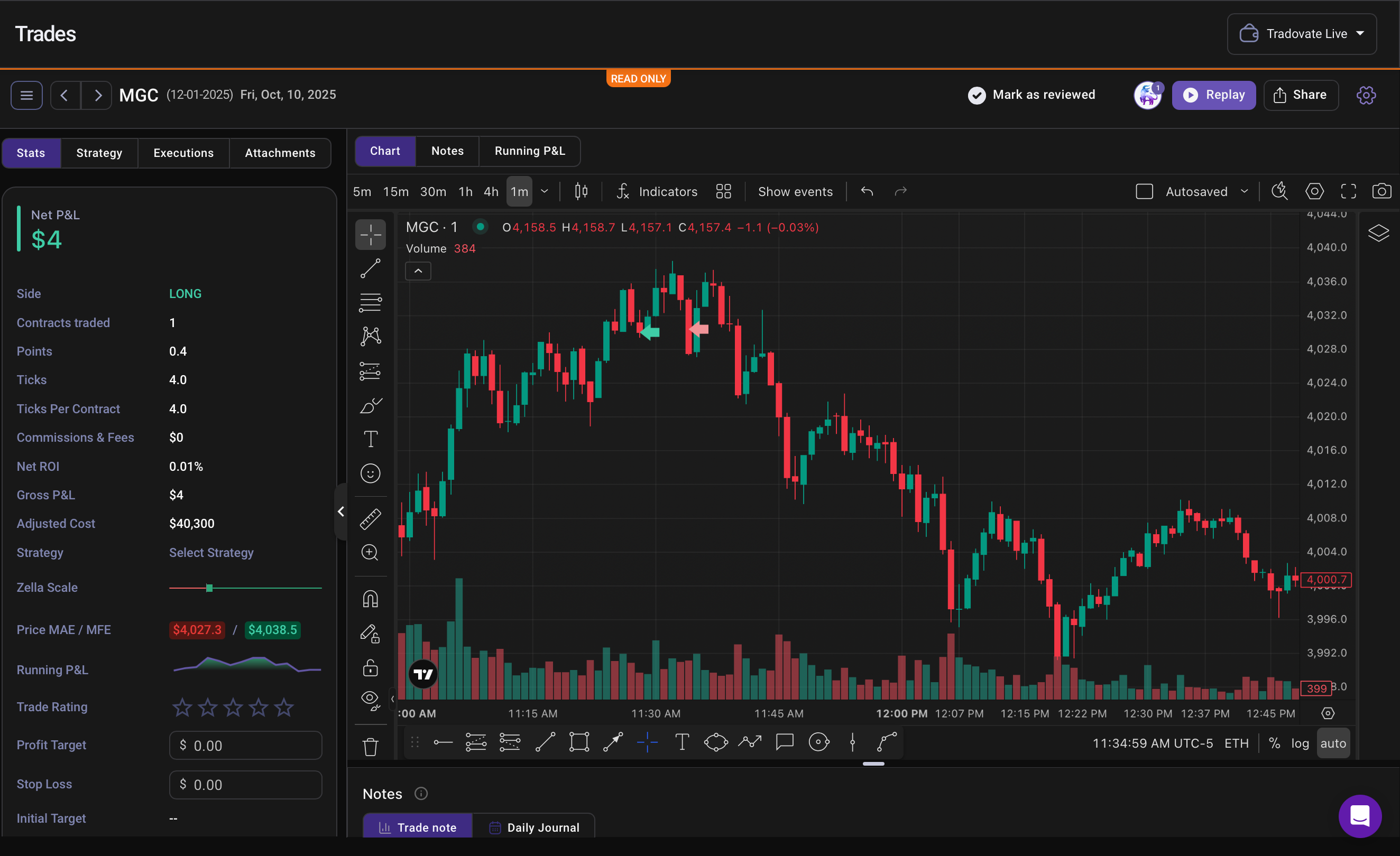
Task: Toggle the Autosaved checkbox
Action: tap(1144, 191)
